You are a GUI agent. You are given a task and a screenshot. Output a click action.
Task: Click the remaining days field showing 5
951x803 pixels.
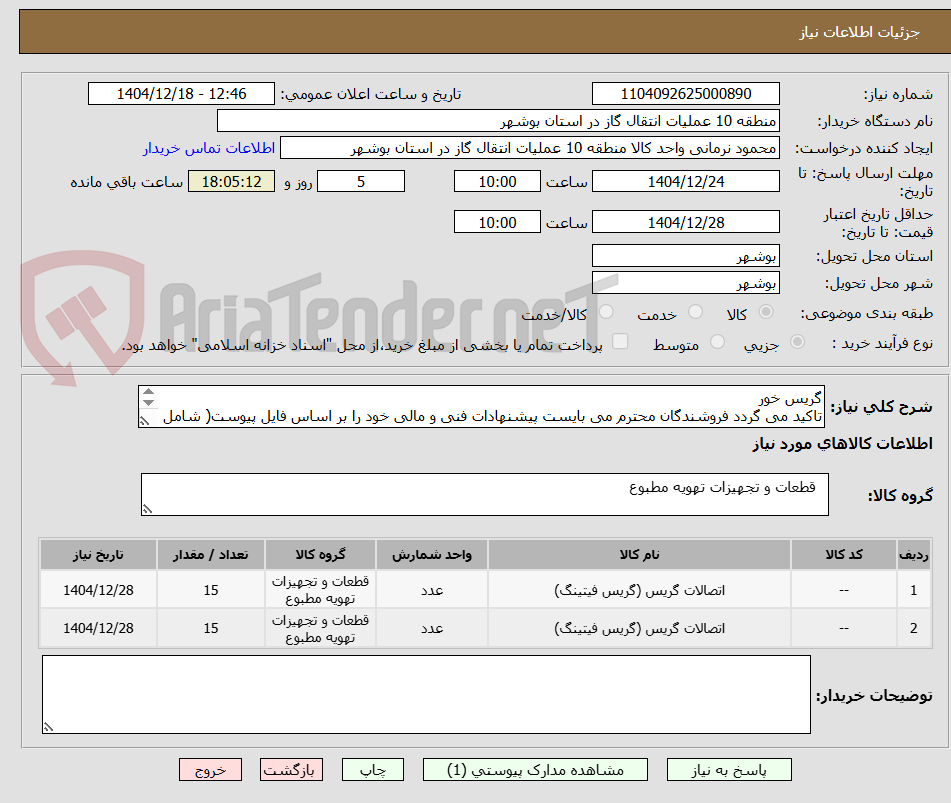361,181
